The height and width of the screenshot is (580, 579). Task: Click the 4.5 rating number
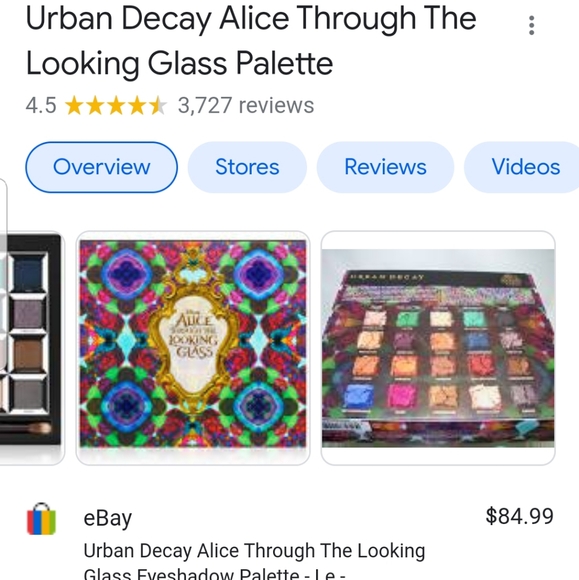pyautogui.click(x=41, y=105)
